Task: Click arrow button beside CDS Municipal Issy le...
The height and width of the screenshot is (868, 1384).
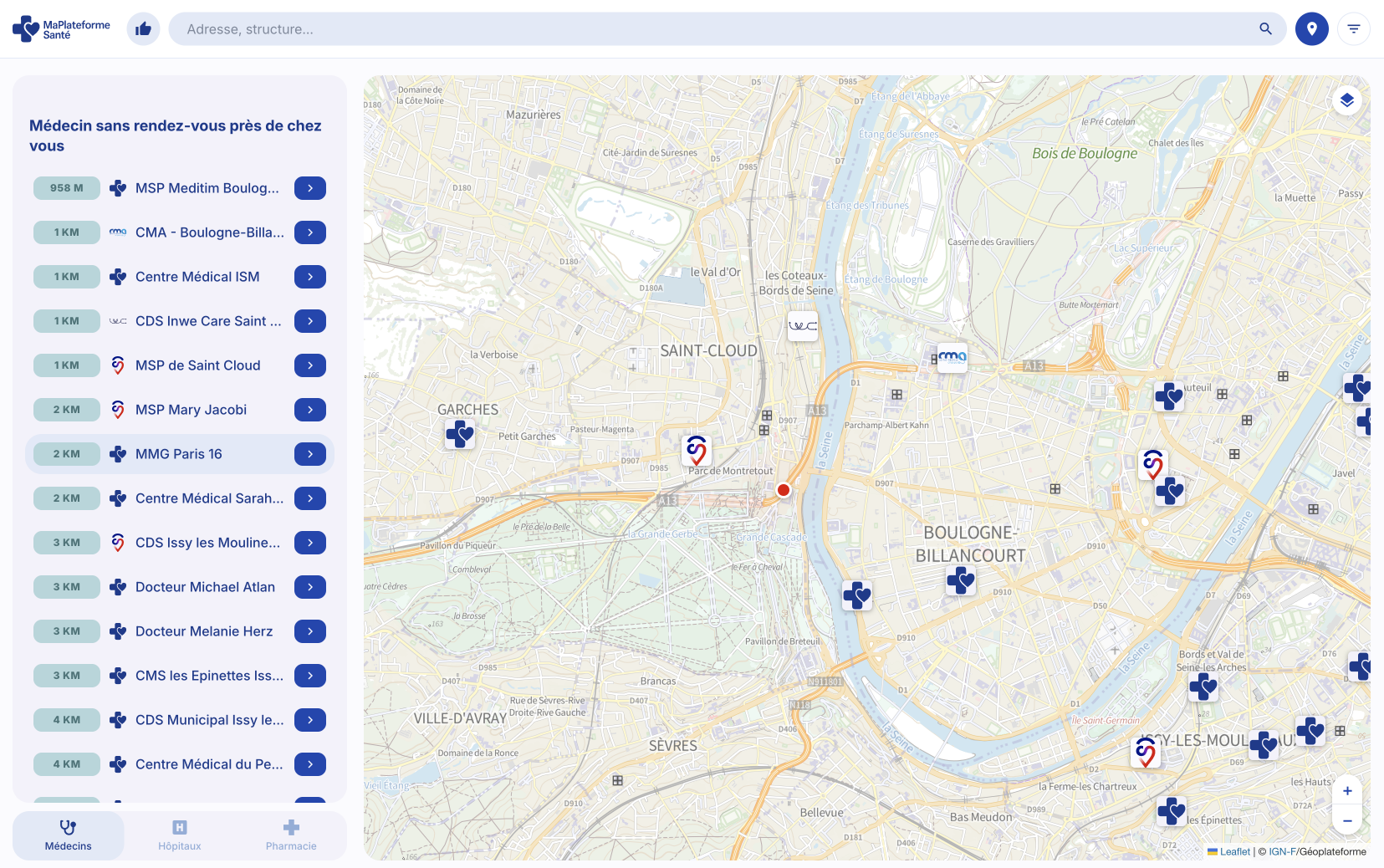Action: point(310,720)
